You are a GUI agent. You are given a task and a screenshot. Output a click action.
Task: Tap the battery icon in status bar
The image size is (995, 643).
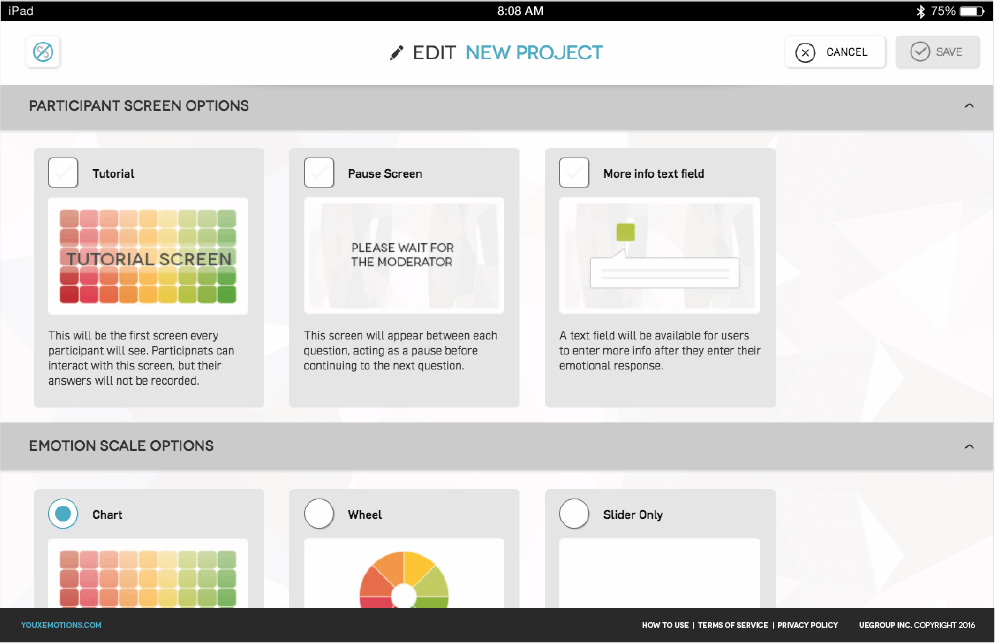(x=972, y=11)
